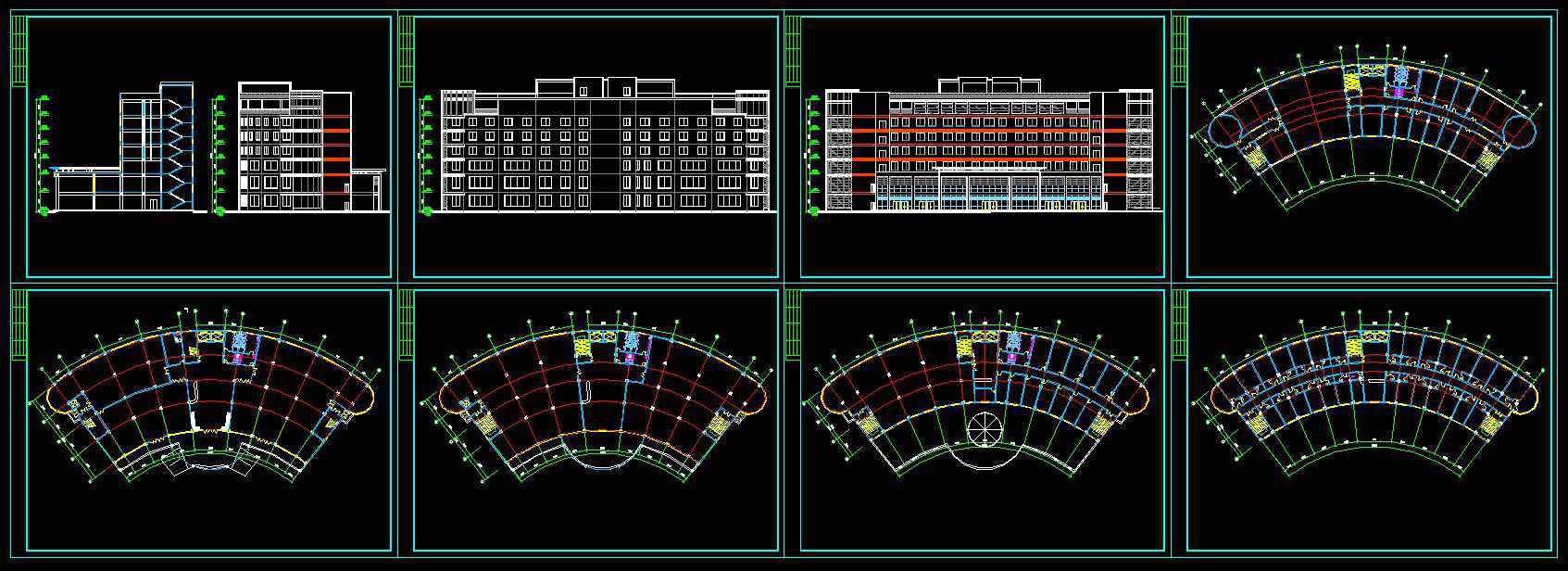The width and height of the screenshot is (1568, 571).
Task: Select the green title block strip of the first sheet
Action: pos(19,52)
